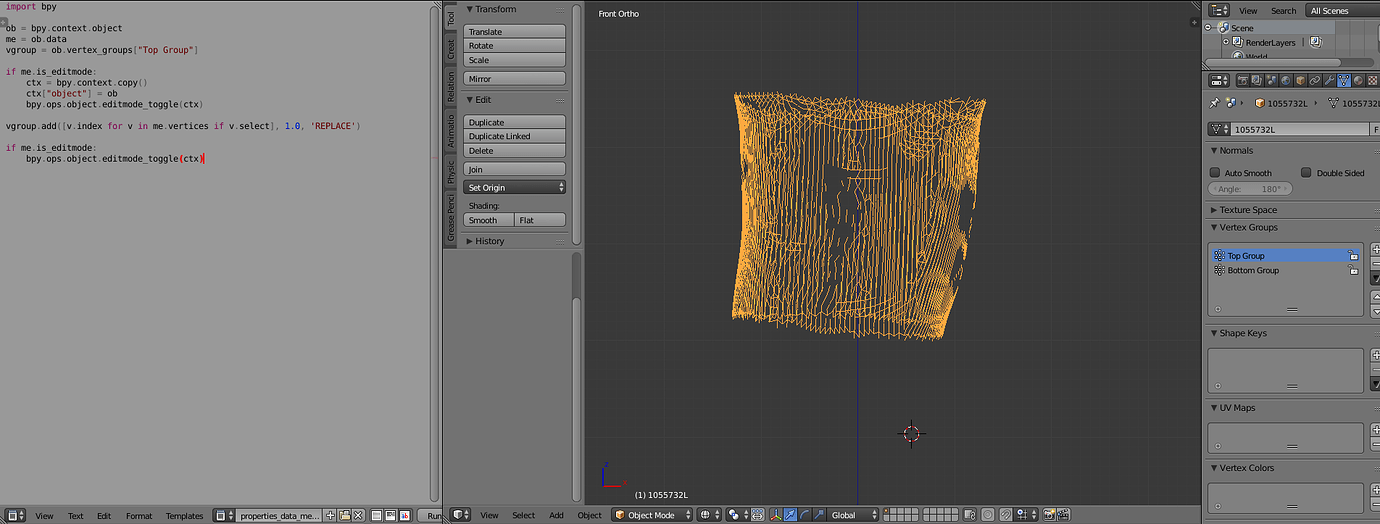This screenshot has height=524, width=1380.
Task: Open Templates menu in text editor
Action: 184,516
